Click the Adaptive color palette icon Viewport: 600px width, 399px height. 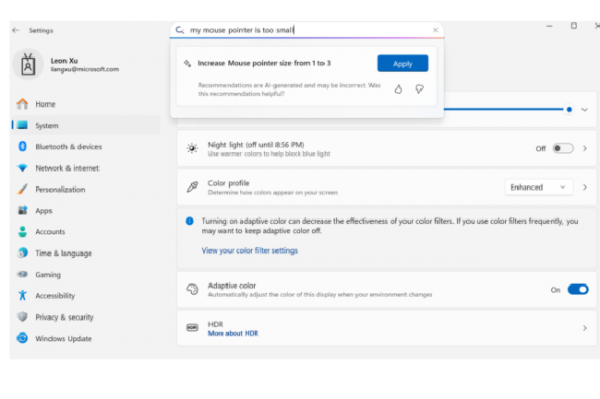click(192, 290)
